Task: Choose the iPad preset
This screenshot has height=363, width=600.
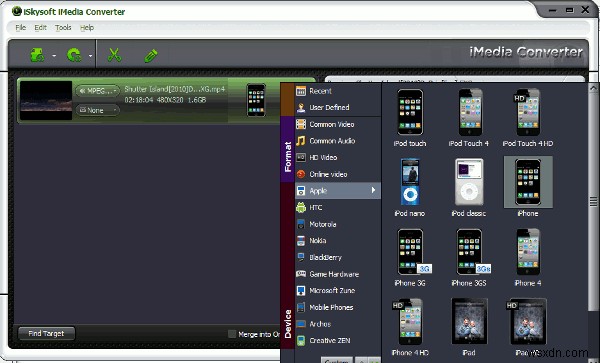Action: click(469, 327)
